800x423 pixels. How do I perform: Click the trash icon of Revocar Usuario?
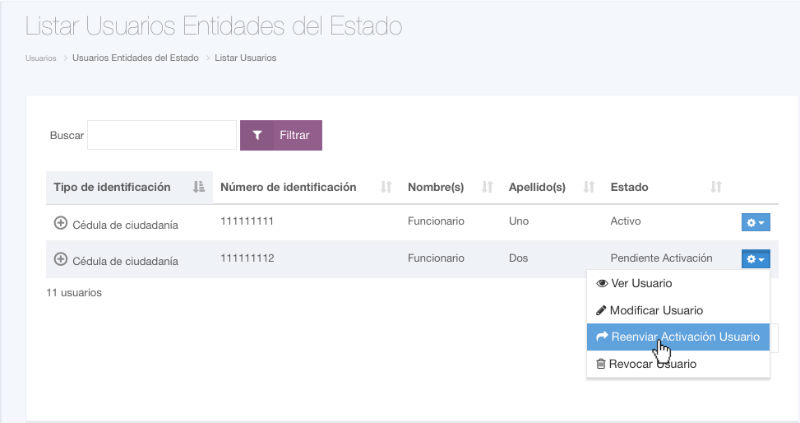601,364
